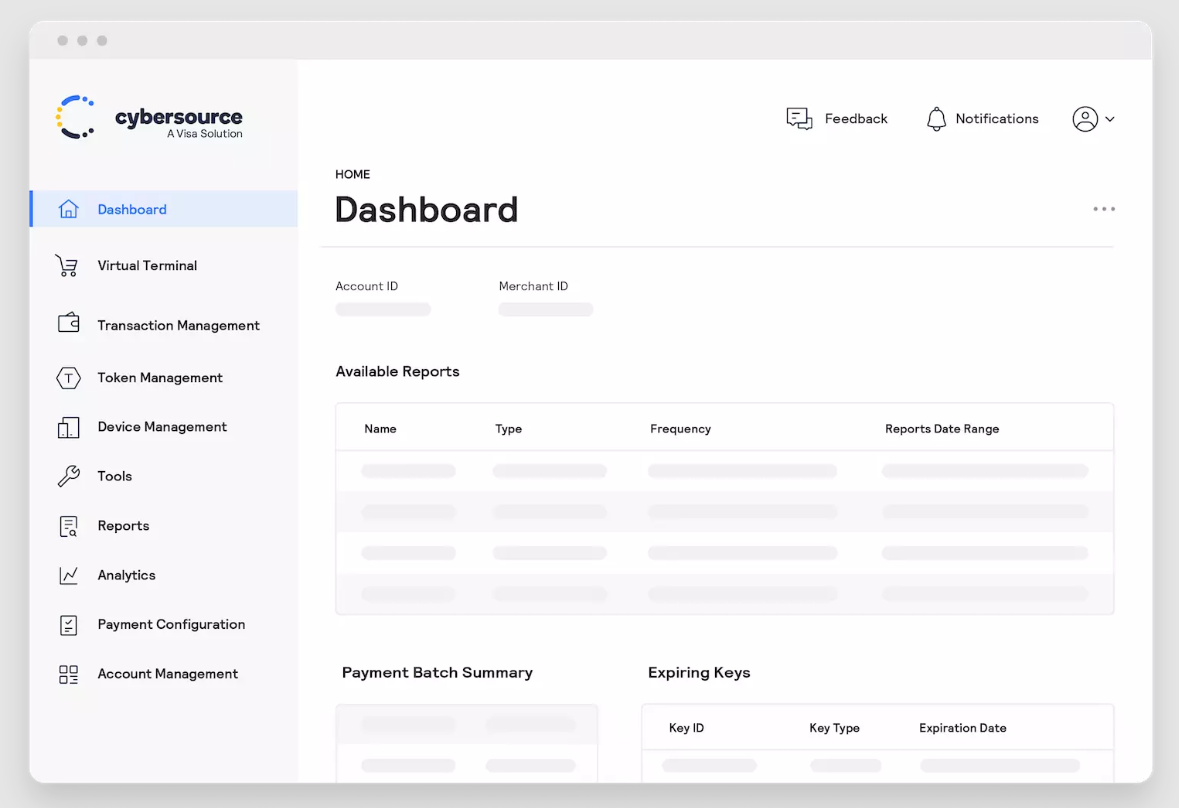This screenshot has width=1179, height=808.
Task: Open the Dashboard three-dot options menu
Action: point(1104,209)
